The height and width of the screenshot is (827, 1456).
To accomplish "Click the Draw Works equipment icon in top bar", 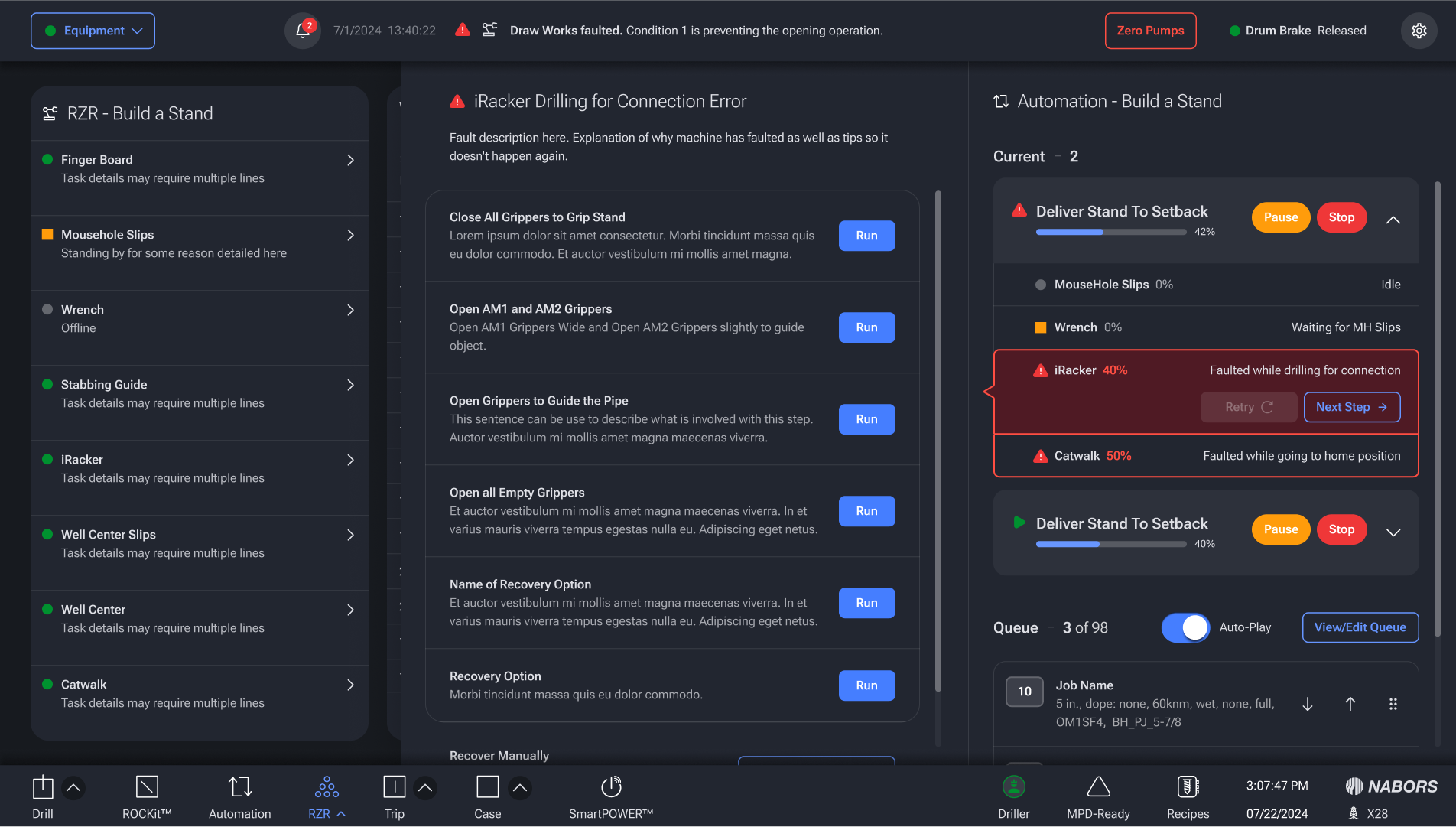I will pyautogui.click(x=490, y=30).
